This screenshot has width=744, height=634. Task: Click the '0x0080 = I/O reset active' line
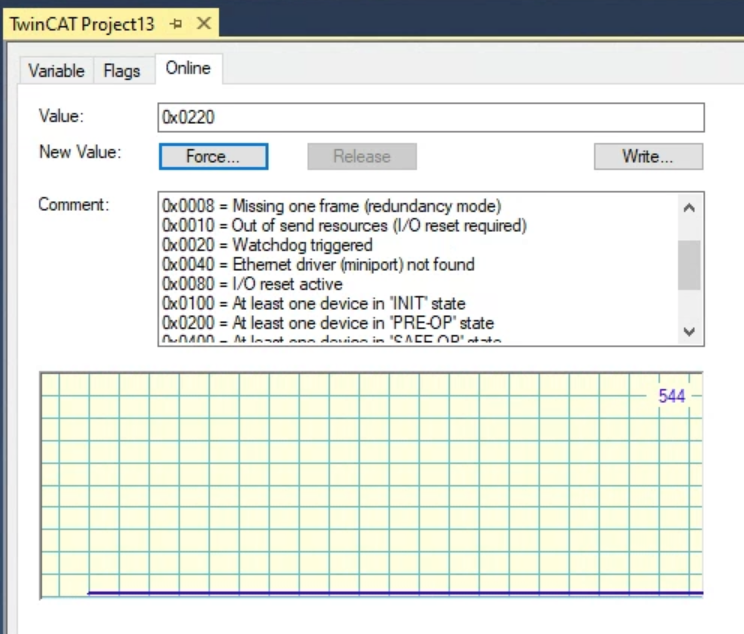252,284
